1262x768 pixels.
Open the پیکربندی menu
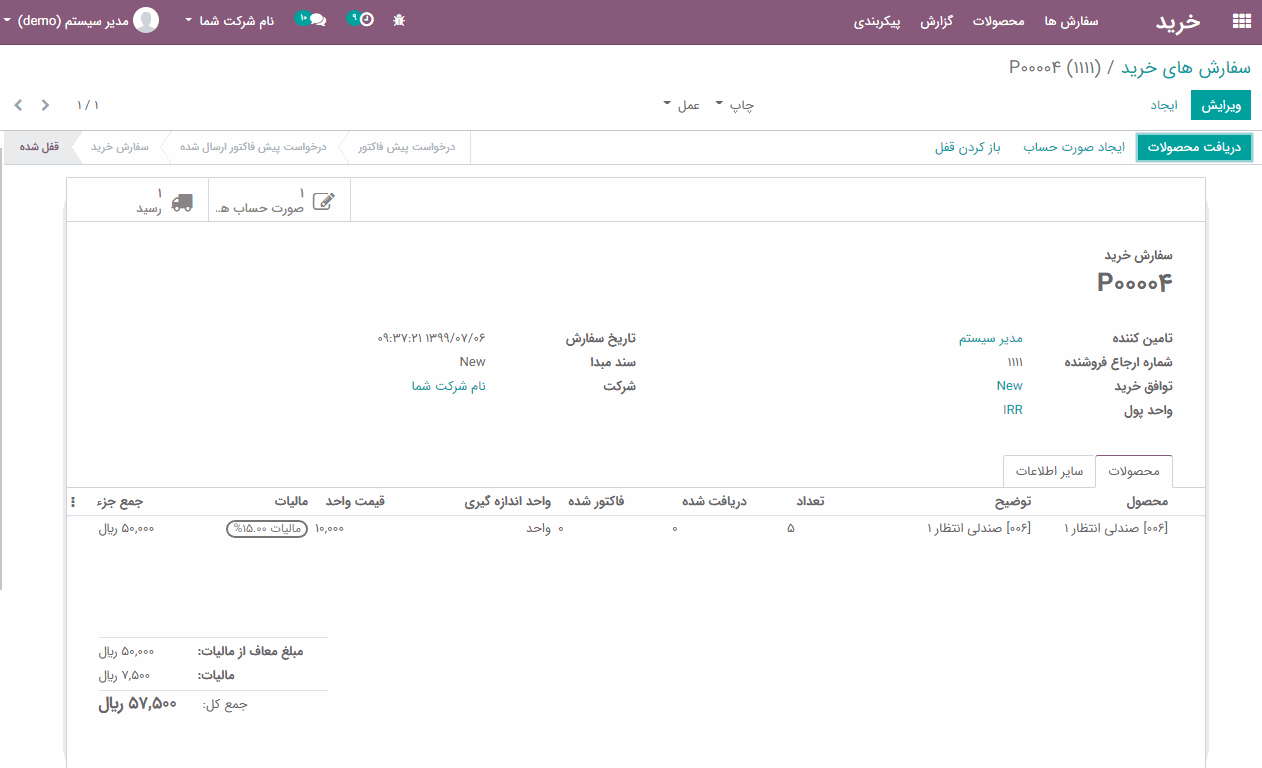point(877,21)
